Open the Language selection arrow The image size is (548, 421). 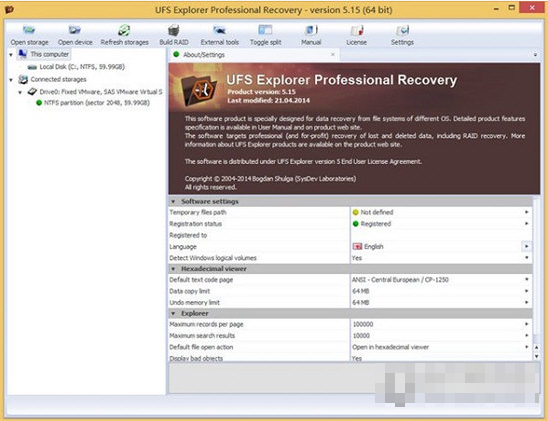(526, 246)
